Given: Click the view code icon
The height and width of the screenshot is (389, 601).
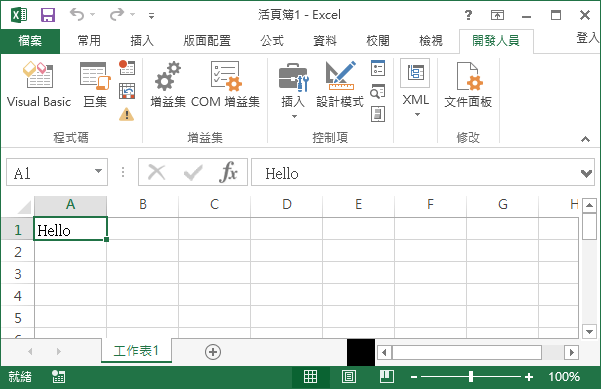Looking at the screenshot, I should pos(378,92).
